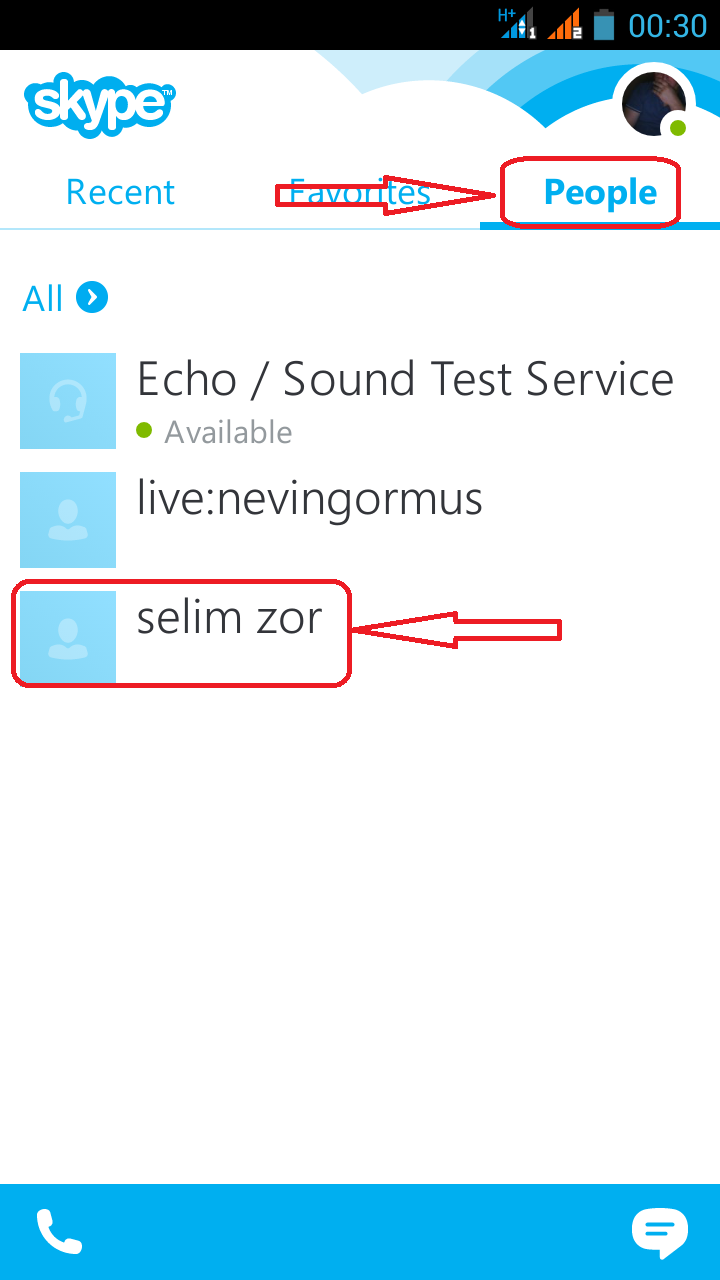Select the contact selim zor

pos(228,618)
